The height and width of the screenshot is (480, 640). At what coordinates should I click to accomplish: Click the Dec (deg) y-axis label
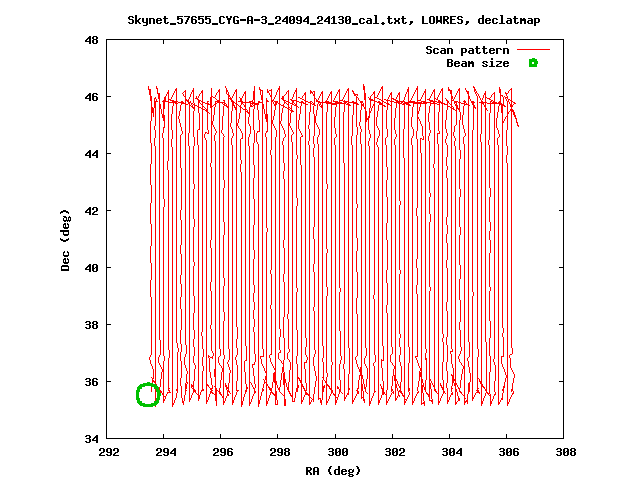66,240
